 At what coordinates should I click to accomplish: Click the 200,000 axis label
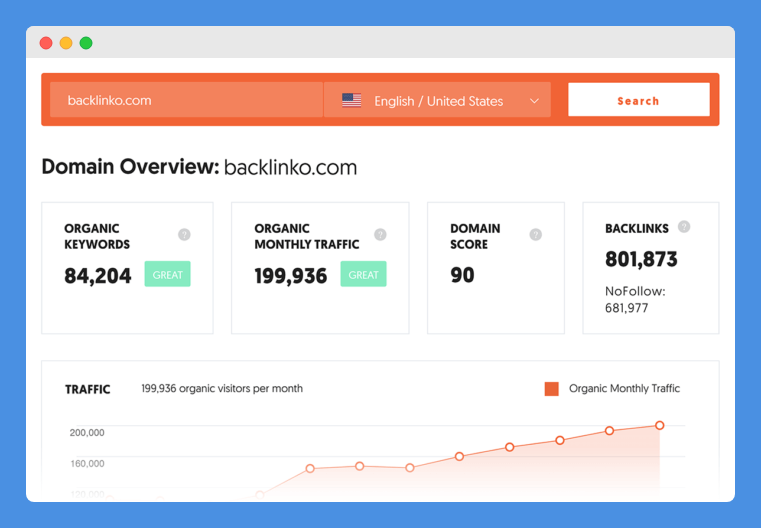(87, 432)
